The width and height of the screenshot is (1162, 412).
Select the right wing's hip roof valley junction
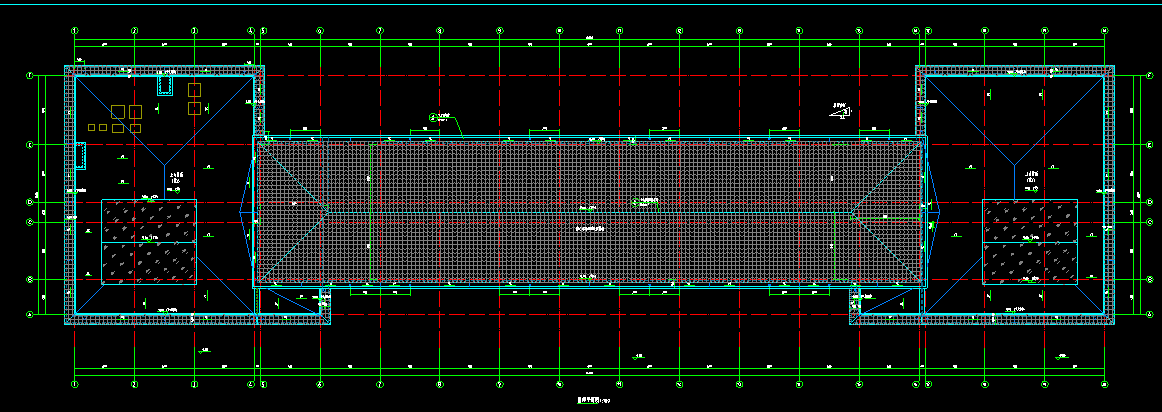tap(1015, 164)
